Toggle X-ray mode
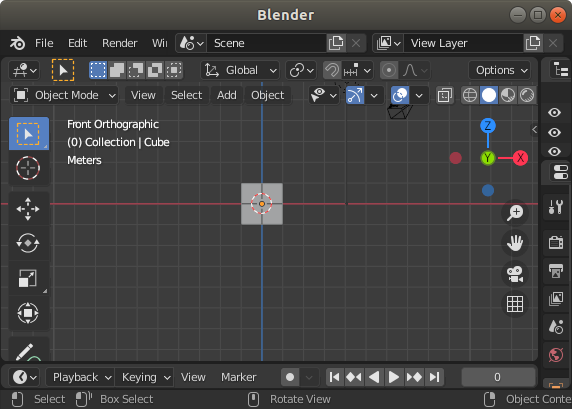This screenshot has height=409, width=572. tap(445, 95)
